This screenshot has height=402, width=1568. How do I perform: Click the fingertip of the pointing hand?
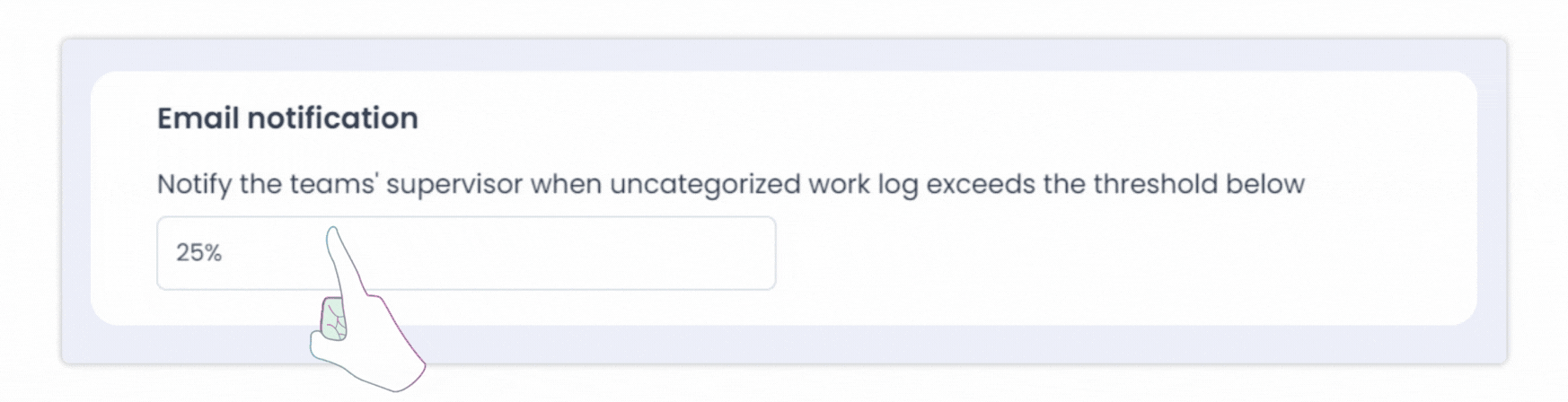pyautogui.click(x=333, y=236)
